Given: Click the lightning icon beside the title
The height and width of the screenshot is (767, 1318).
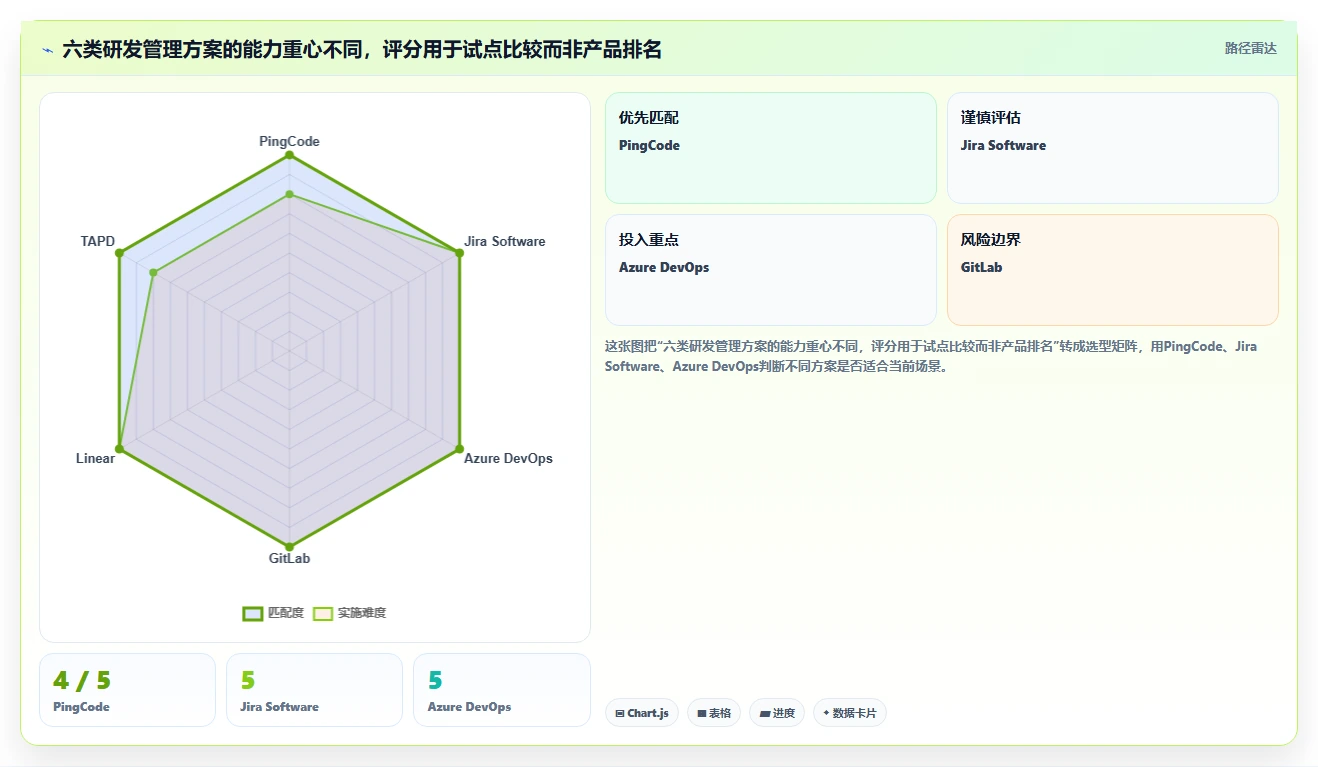Looking at the screenshot, I should (47, 50).
